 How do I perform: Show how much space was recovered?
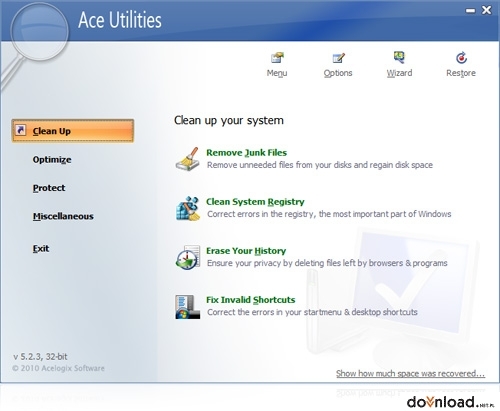(410, 374)
